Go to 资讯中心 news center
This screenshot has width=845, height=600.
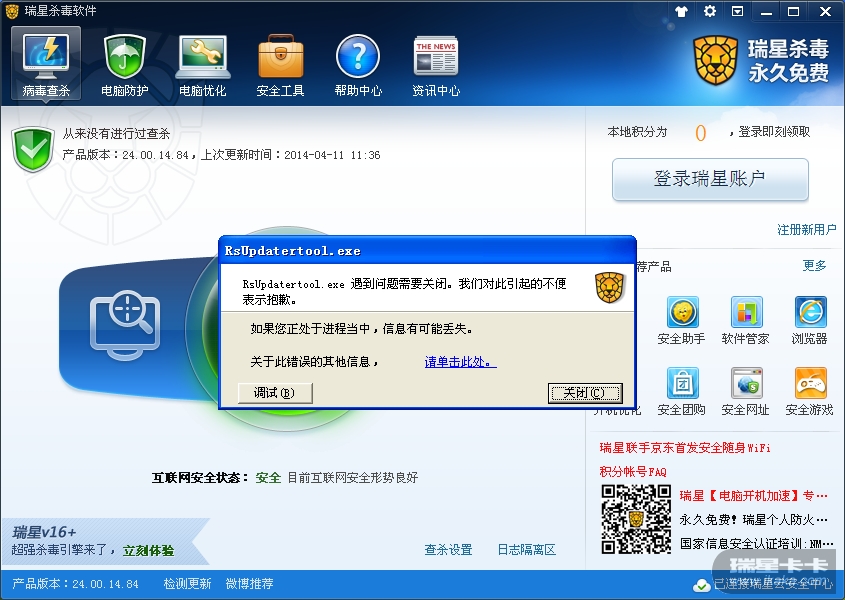(x=436, y=64)
